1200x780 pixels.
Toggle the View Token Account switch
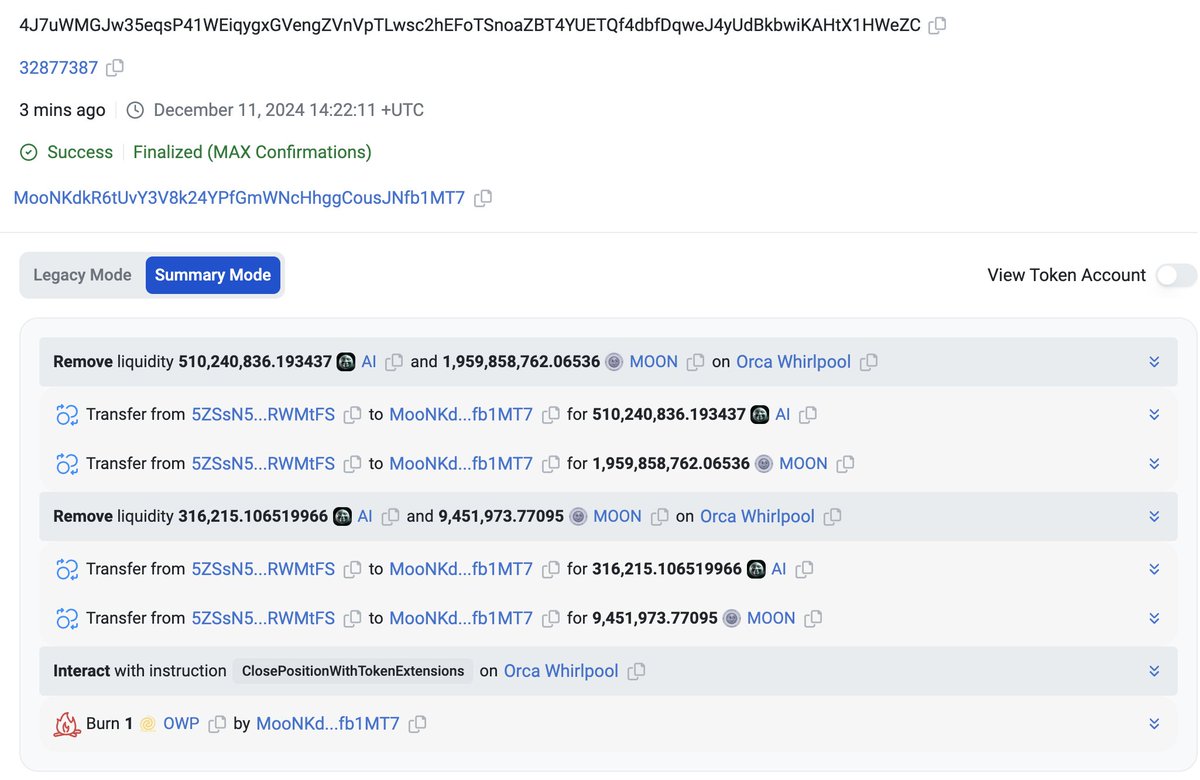(1176, 275)
